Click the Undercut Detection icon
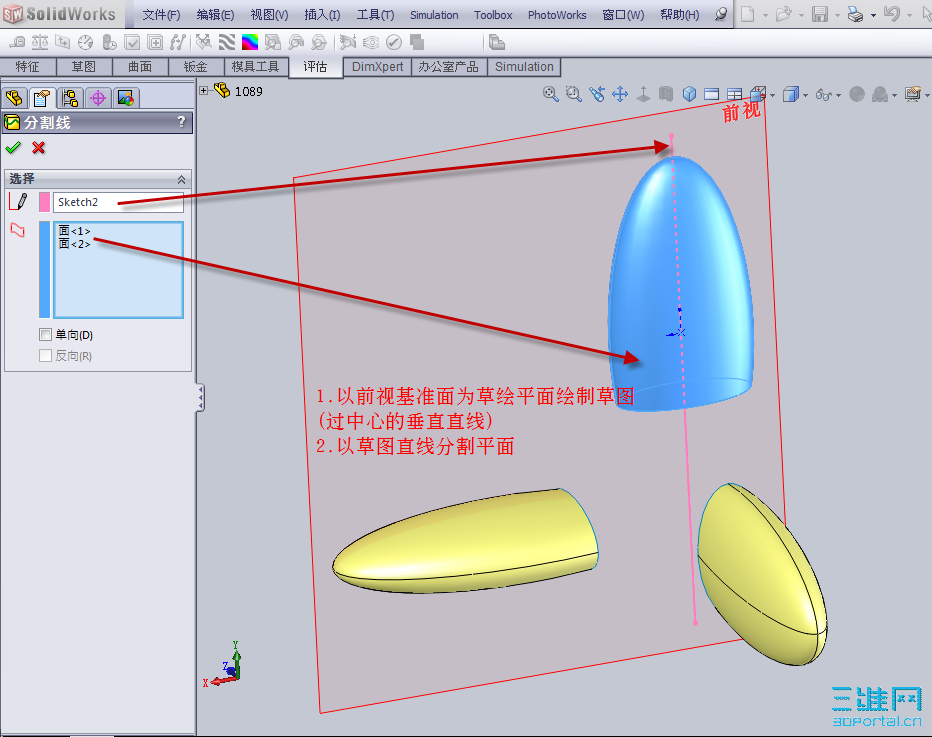 coord(296,42)
